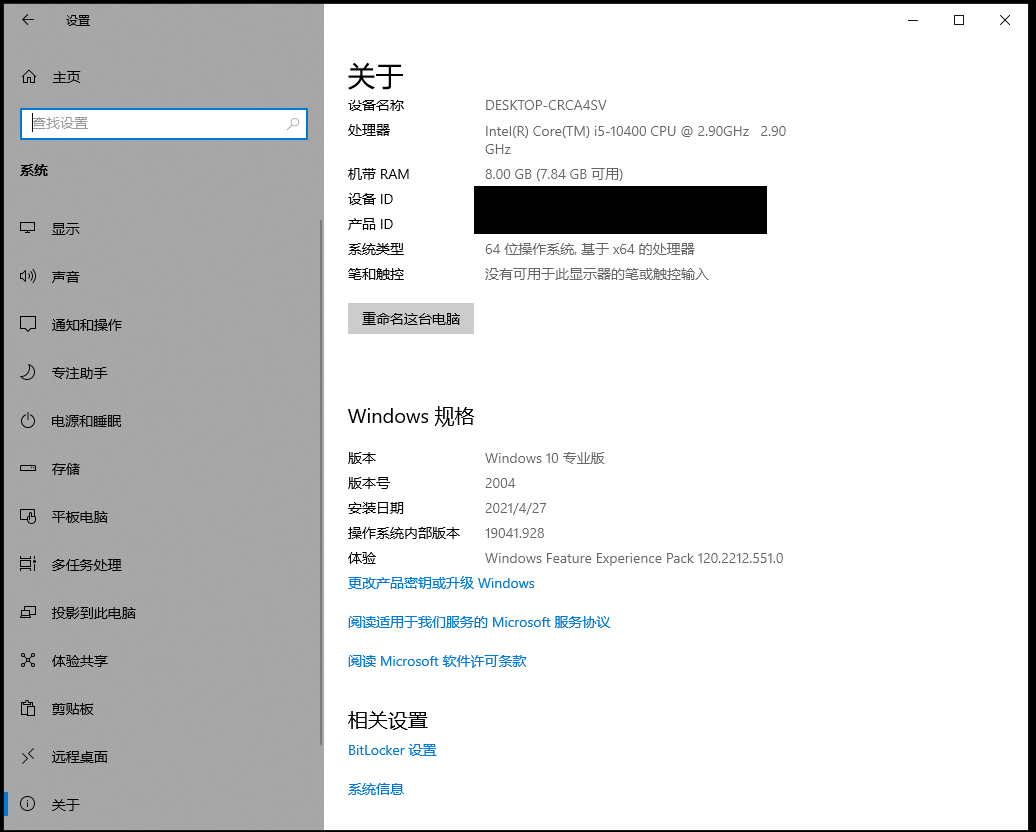Click the home icon beside 主页
The height and width of the screenshot is (832, 1036).
tap(29, 77)
